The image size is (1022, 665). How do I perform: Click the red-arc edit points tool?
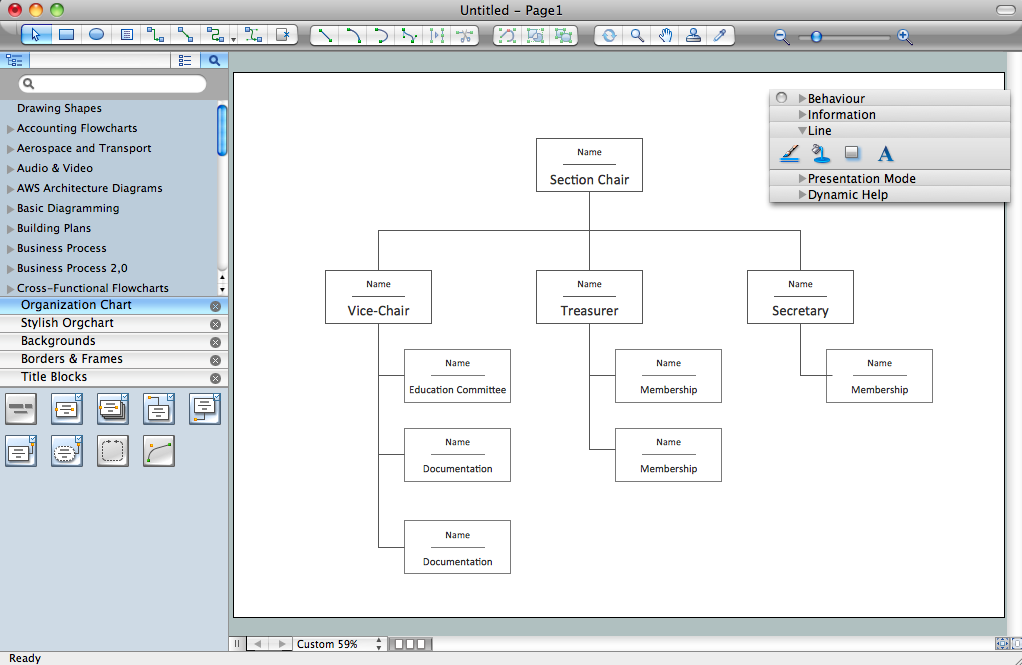(x=506, y=35)
